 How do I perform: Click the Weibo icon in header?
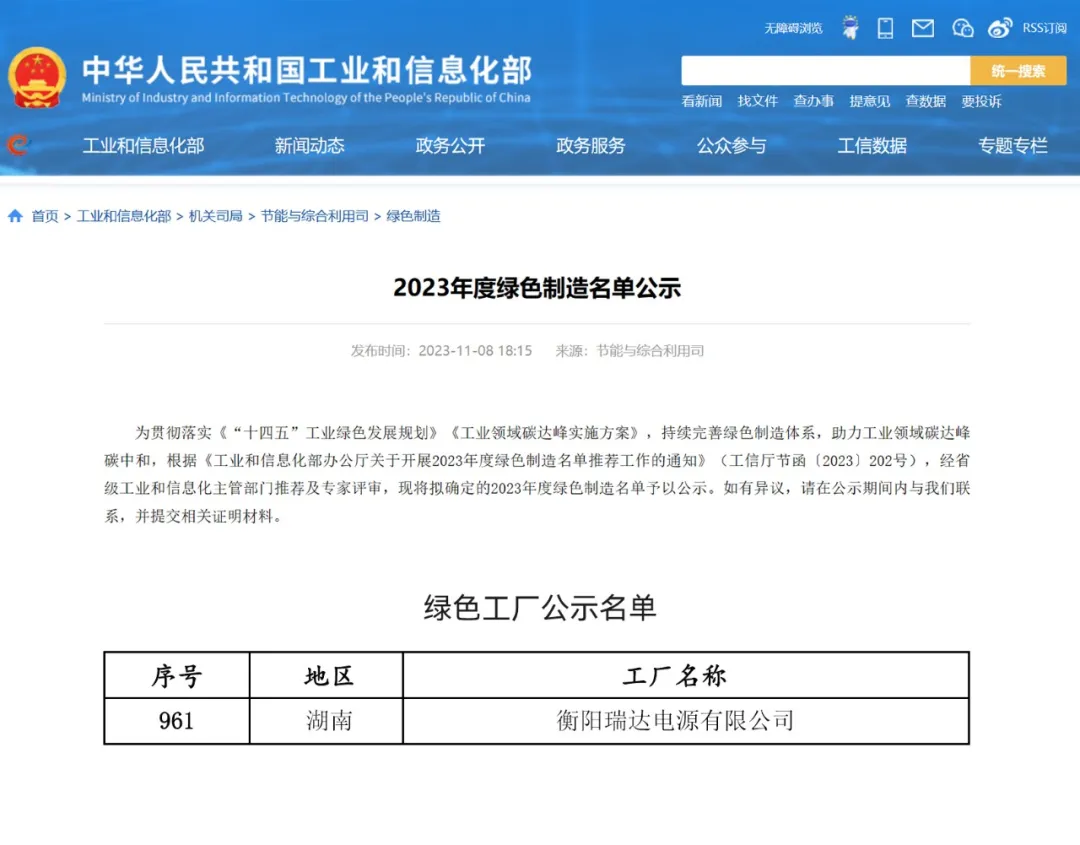pyautogui.click(x=999, y=28)
